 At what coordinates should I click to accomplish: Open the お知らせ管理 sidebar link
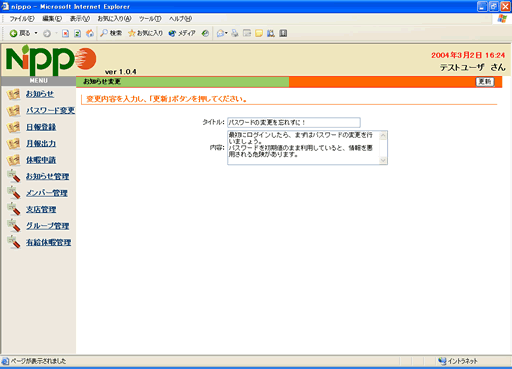coord(48,176)
